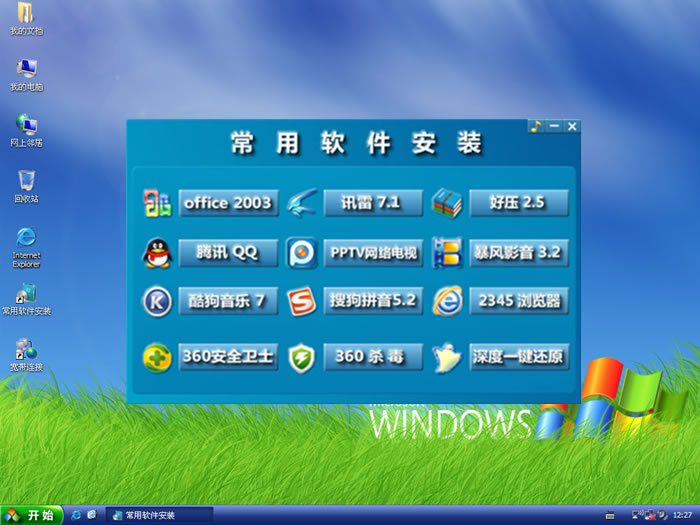Select the 2345 浏览器 button
The width and height of the screenshot is (700, 525).
point(519,301)
